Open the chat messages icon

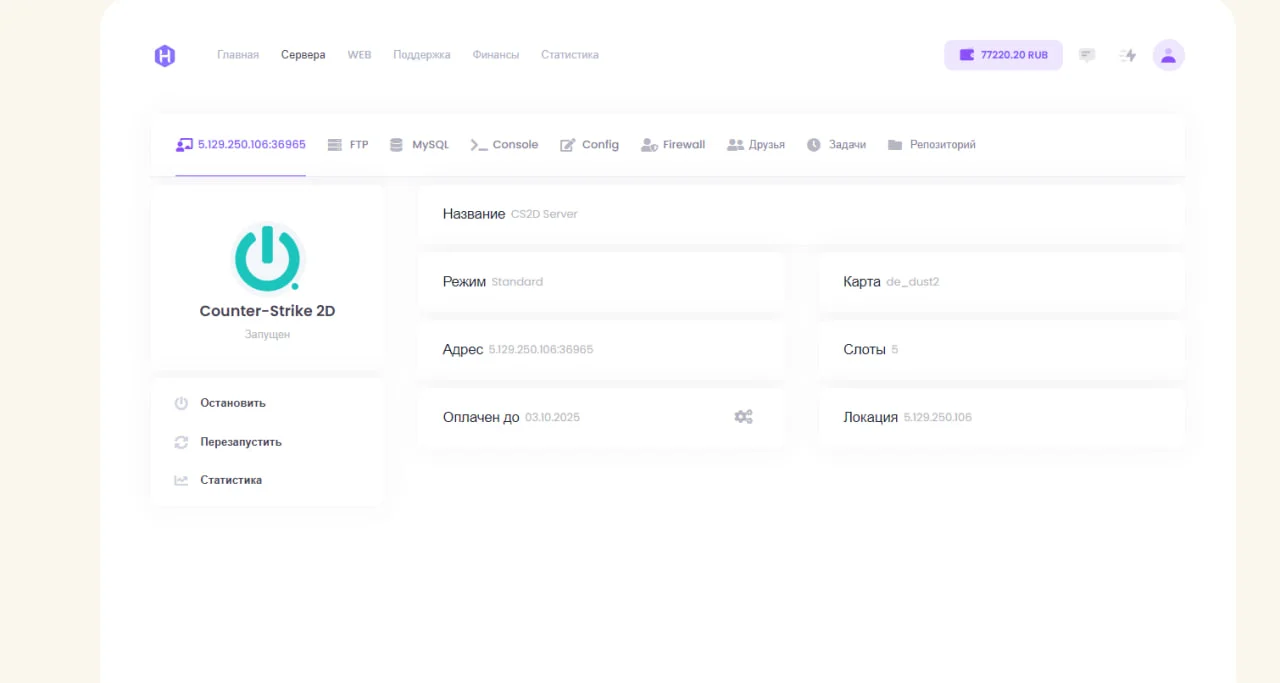pyautogui.click(x=1087, y=55)
